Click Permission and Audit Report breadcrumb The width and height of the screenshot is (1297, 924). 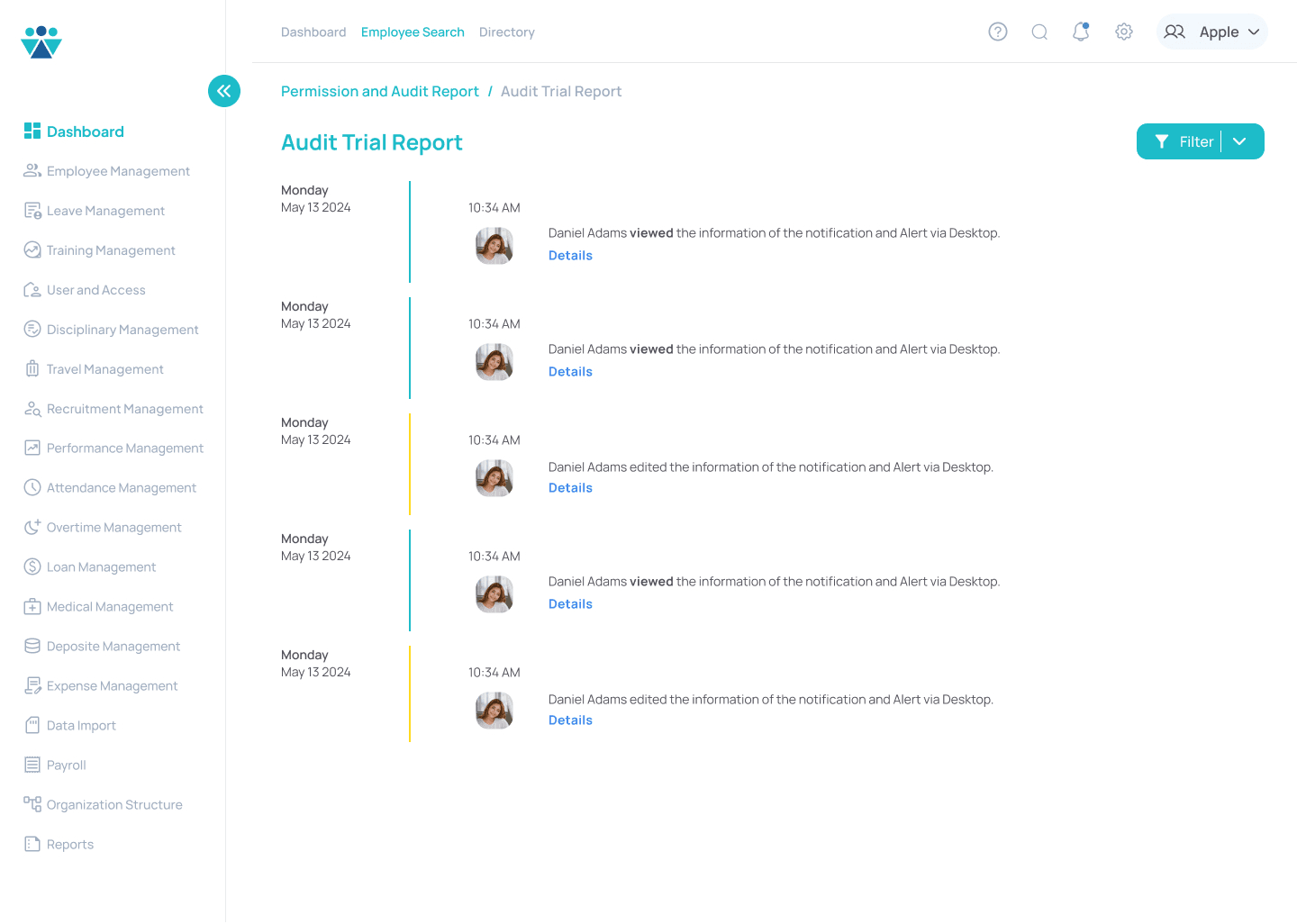[x=379, y=92]
